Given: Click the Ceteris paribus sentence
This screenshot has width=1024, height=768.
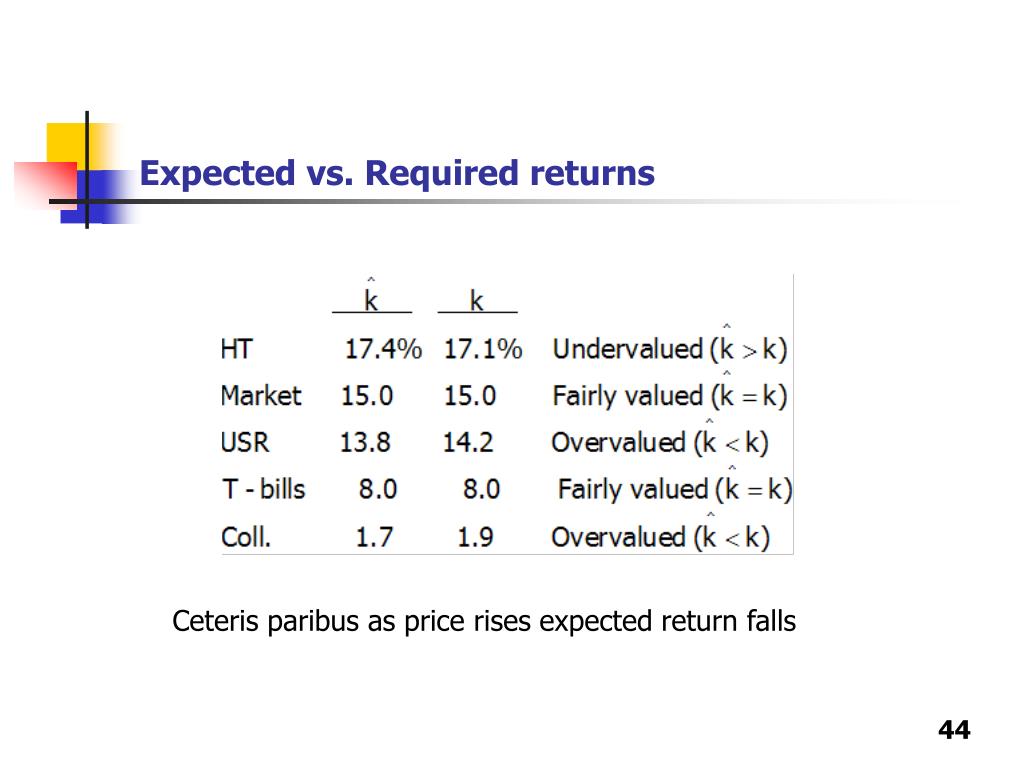Looking at the screenshot, I should (484, 621).
